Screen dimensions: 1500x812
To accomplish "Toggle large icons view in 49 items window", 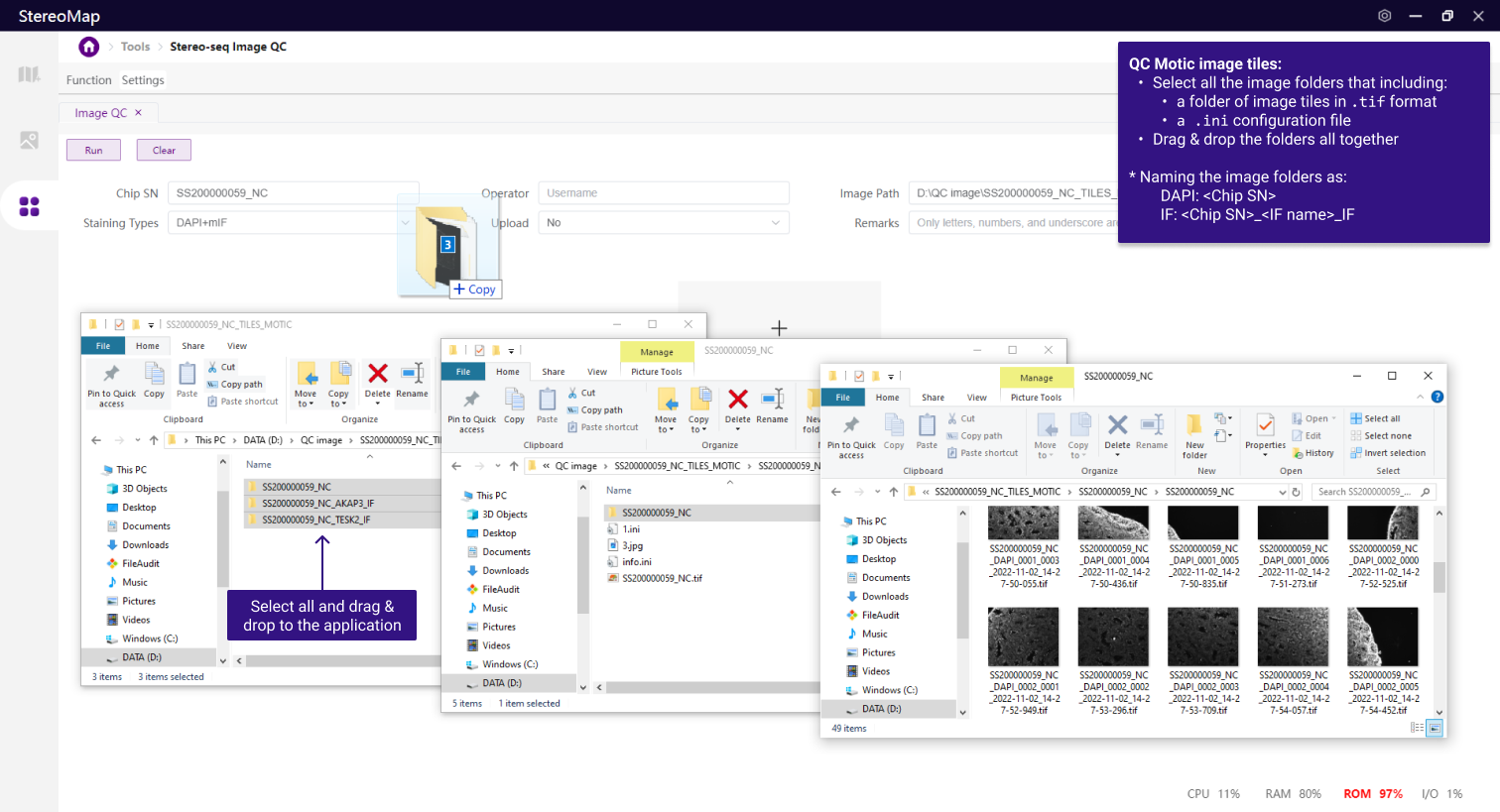I will [x=1435, y=729].
